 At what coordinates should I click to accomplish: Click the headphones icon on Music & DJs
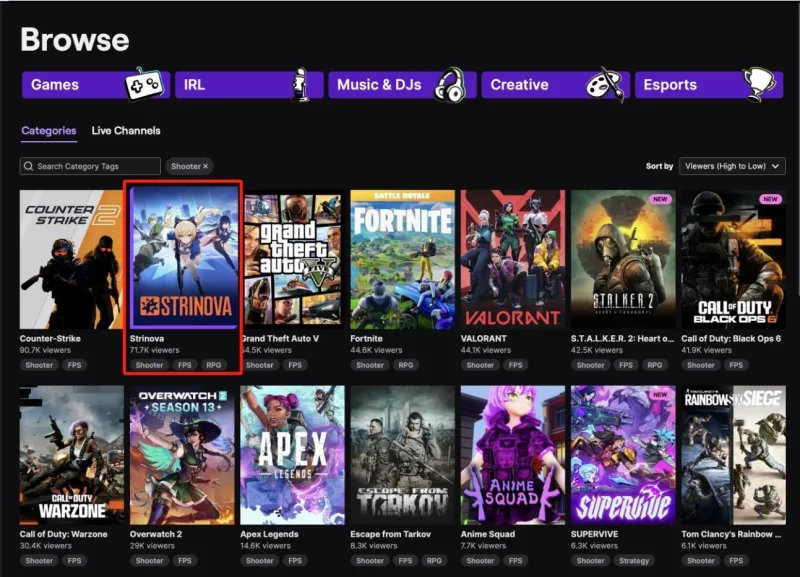point(450,85)
